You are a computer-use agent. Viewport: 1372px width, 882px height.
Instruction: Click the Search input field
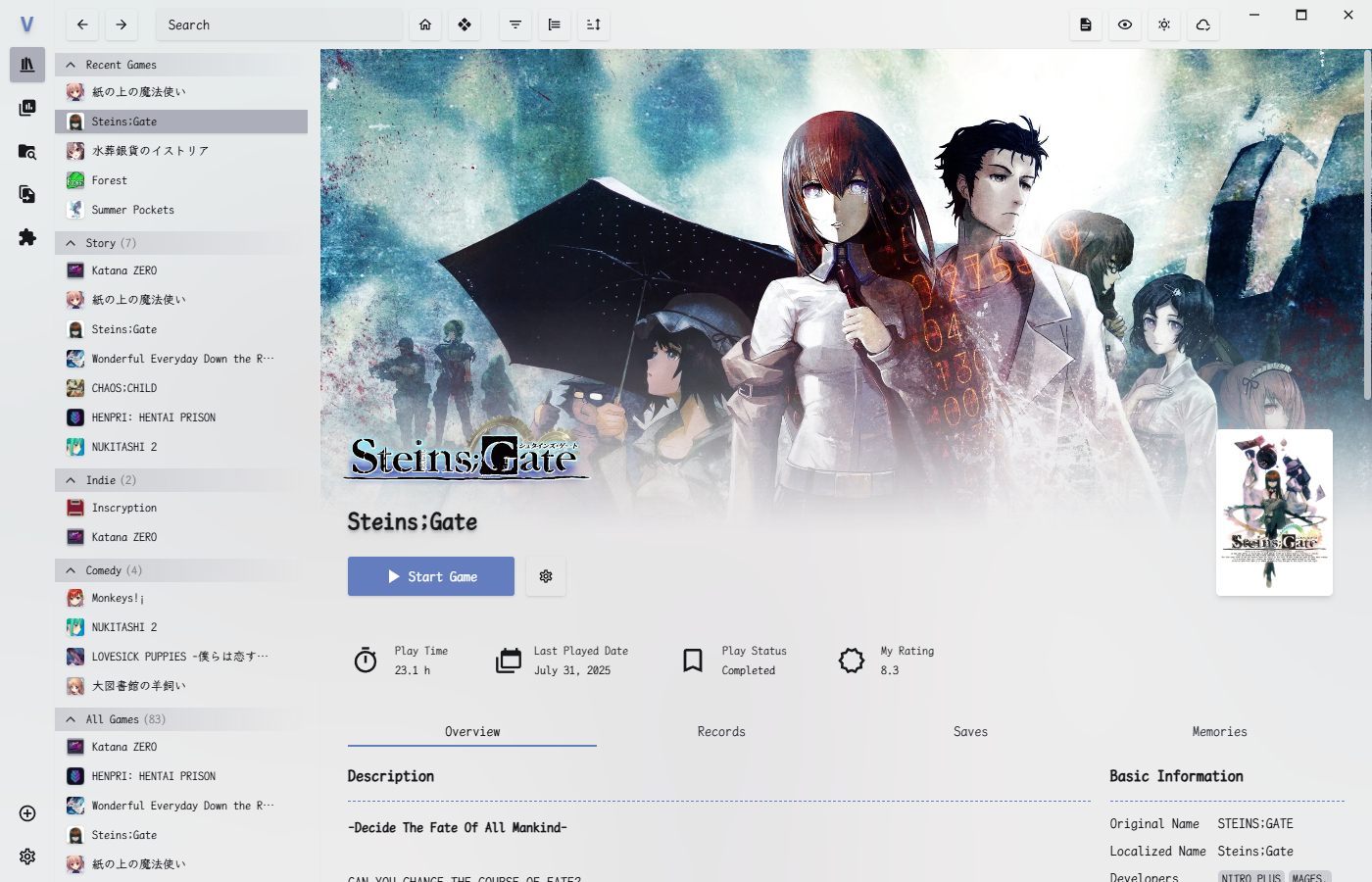[279, 24]
